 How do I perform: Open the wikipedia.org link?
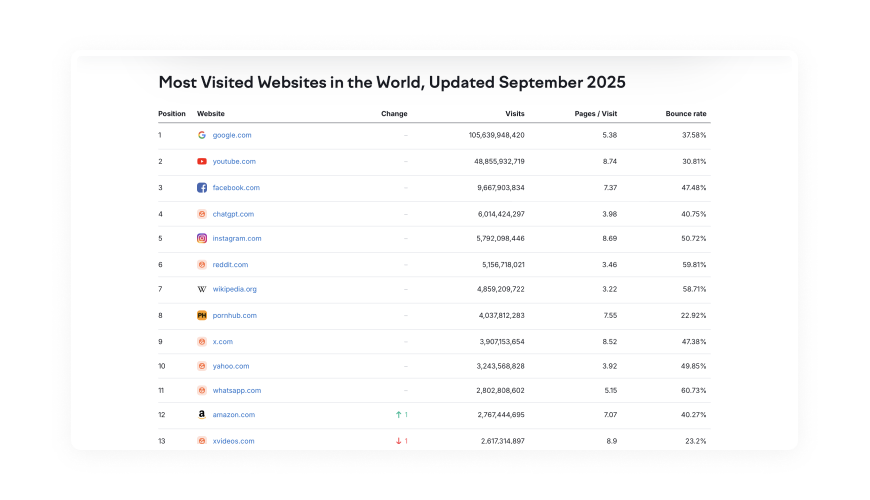point(235,289)
